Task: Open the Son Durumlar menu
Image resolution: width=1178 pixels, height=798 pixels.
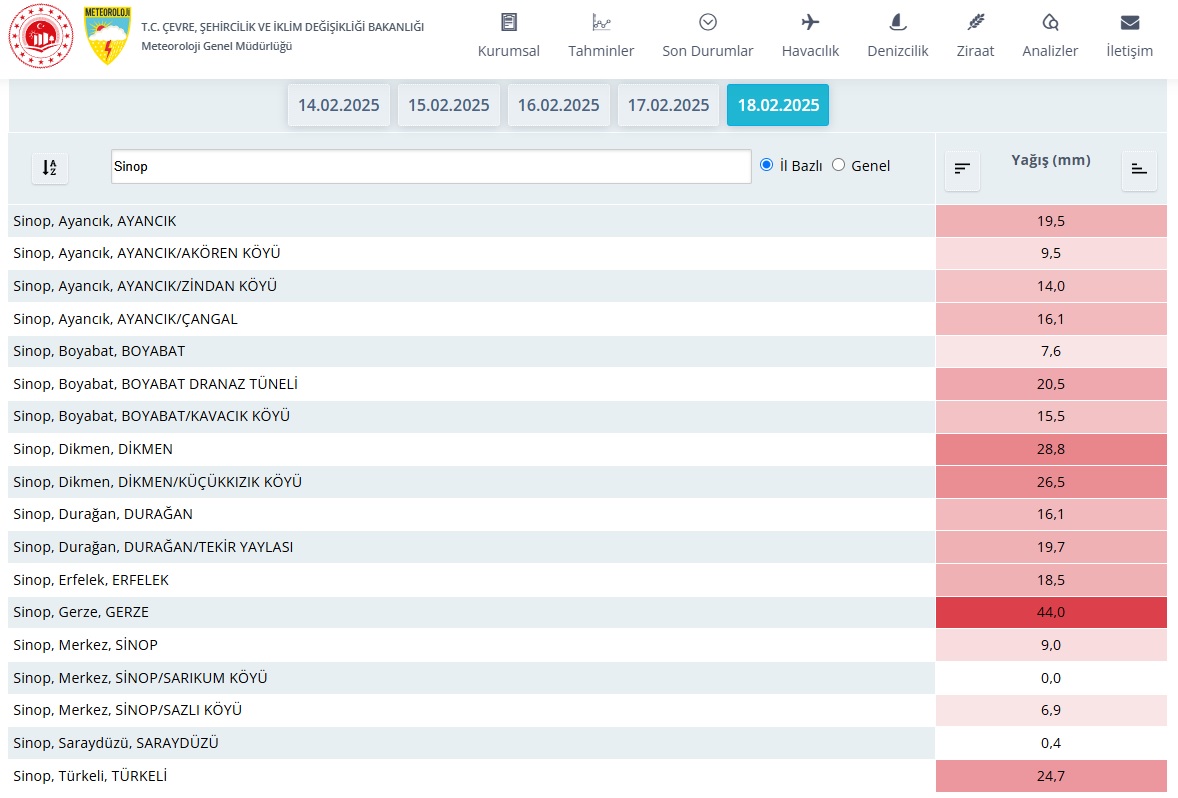Action: (x=707, y=37)
